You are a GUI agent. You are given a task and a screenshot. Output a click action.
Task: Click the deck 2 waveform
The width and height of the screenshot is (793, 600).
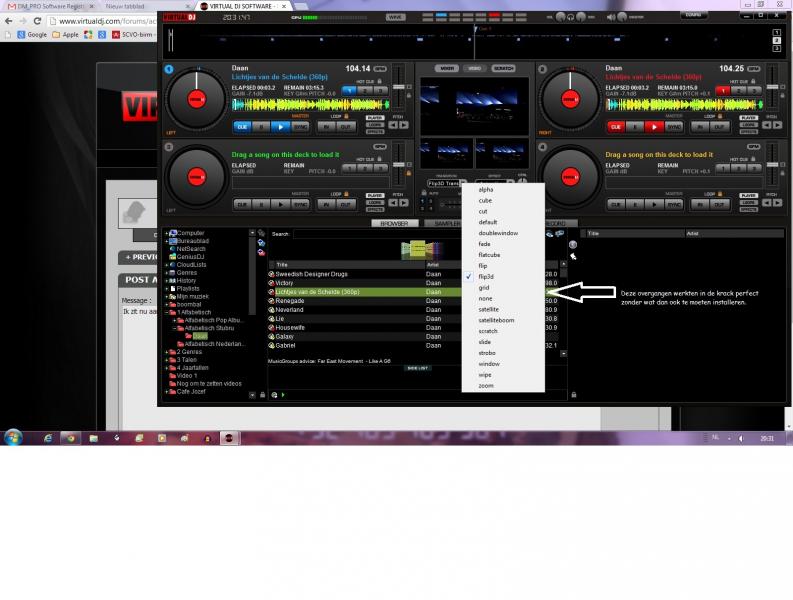pos(684,105)
